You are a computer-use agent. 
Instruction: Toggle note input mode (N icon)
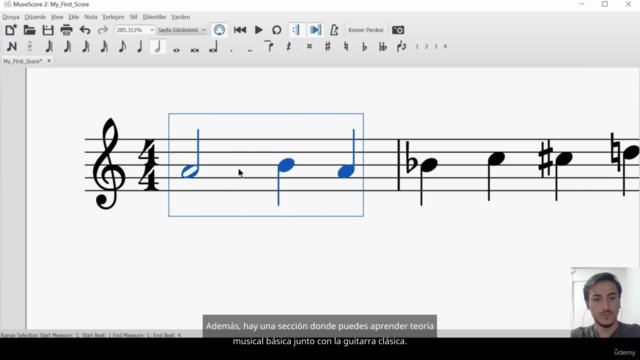12,47
